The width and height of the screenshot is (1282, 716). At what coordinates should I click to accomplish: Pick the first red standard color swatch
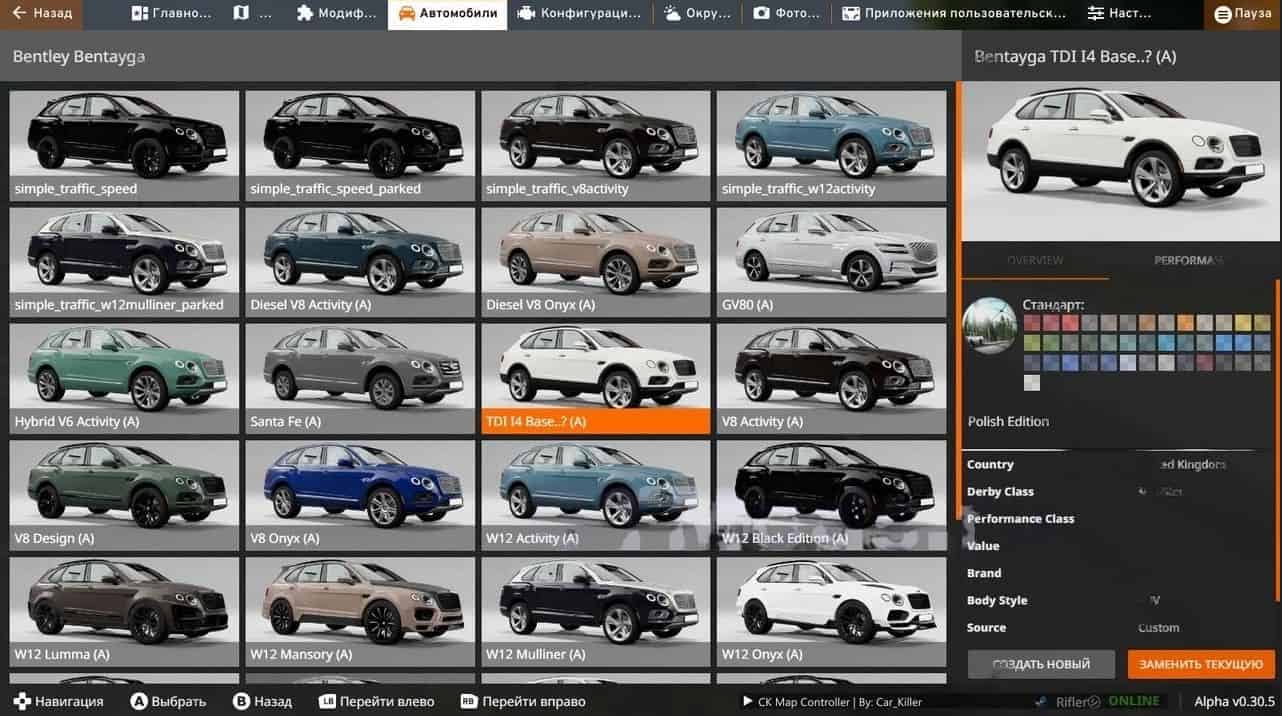1033,323
